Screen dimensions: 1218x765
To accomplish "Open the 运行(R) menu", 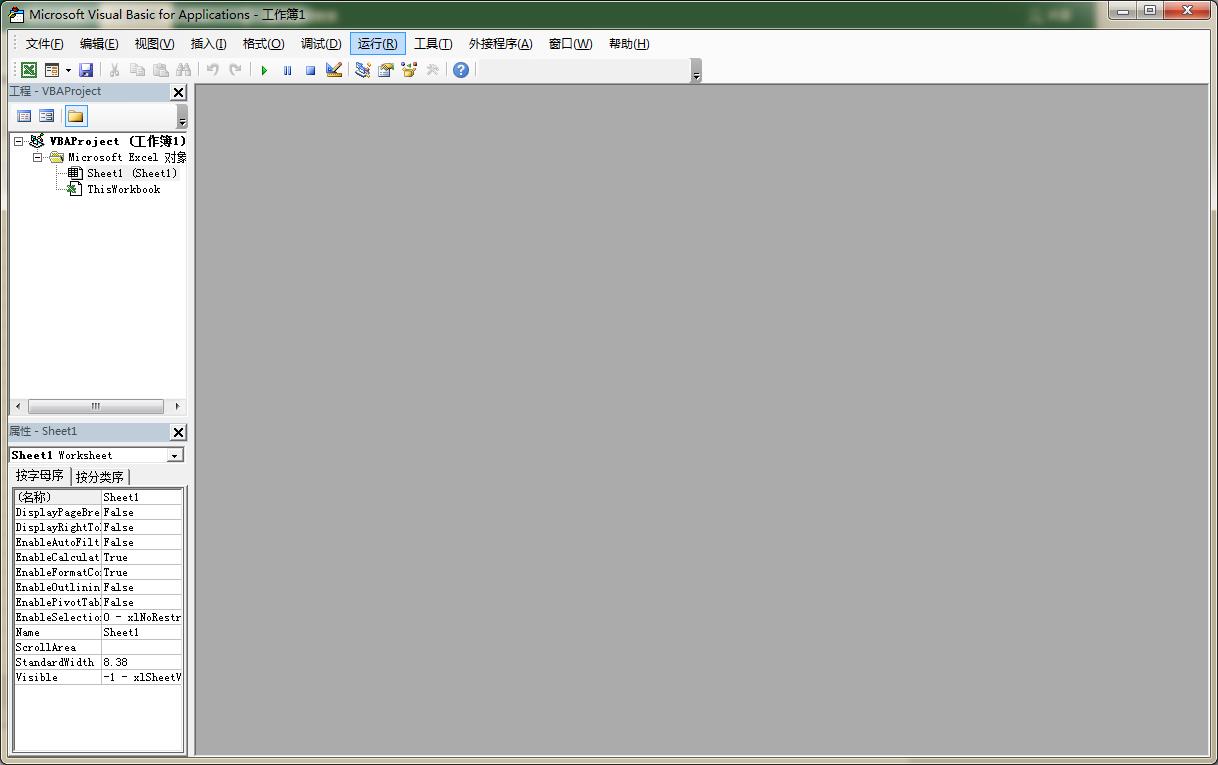I will [x=378, y=44].
